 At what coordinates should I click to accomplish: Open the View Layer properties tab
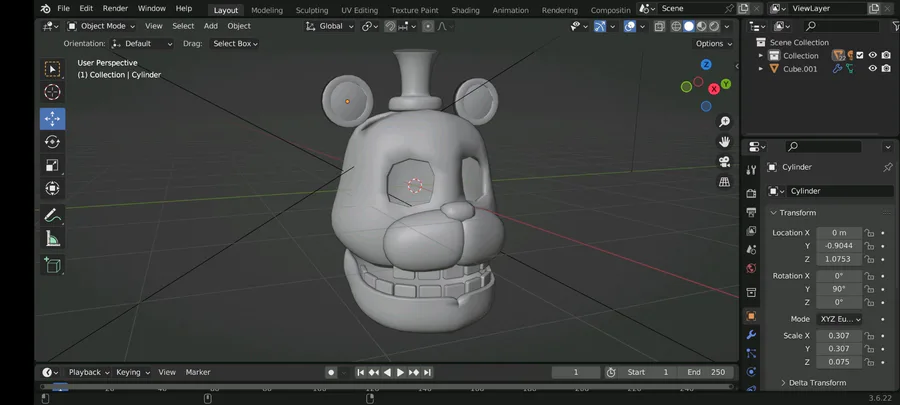point(751,231)
